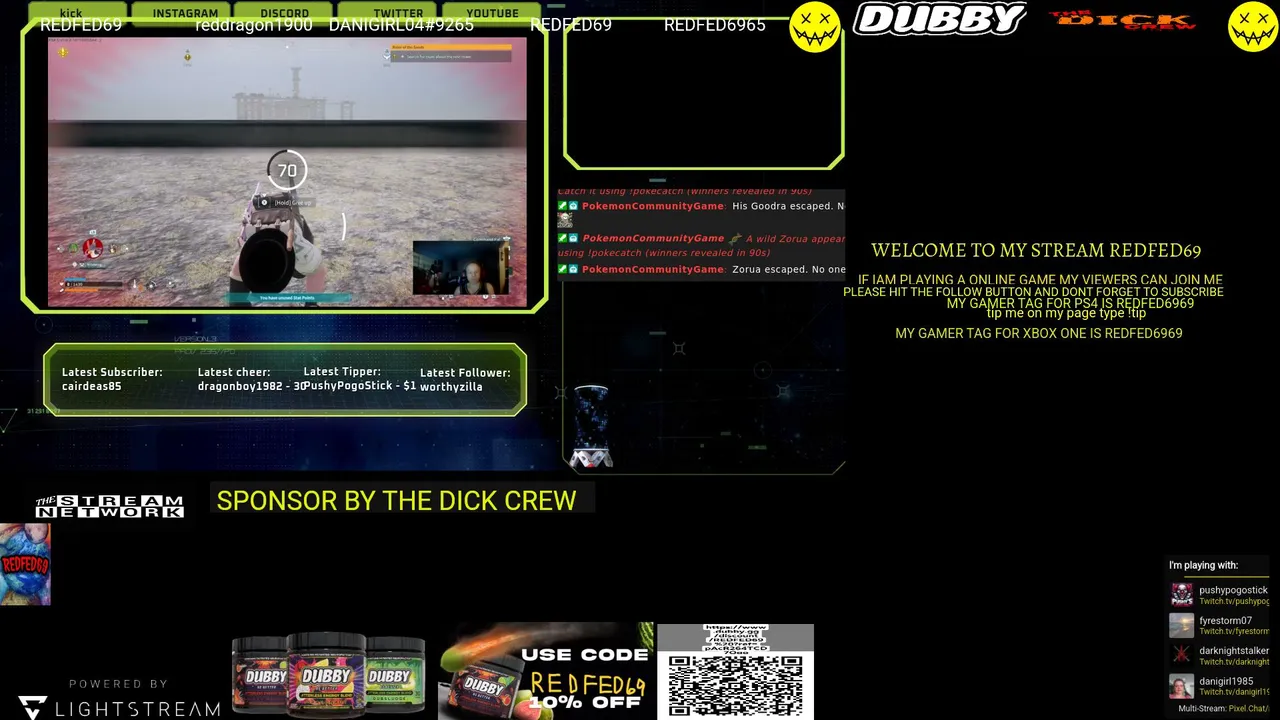The height and width of the screenshot is (720, 1280).
Task: Open the gameplay video feed
Action: coord(287,171)
